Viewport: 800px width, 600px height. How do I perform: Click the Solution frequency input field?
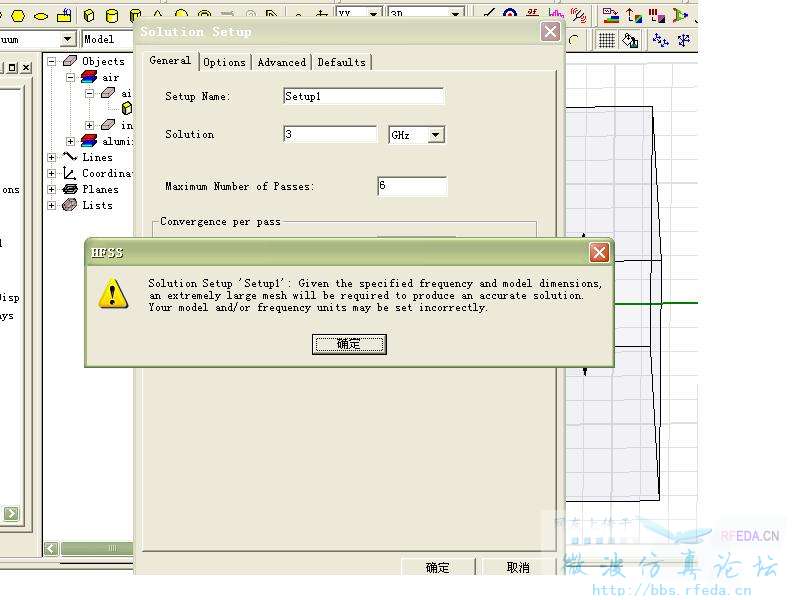point(330,134)
